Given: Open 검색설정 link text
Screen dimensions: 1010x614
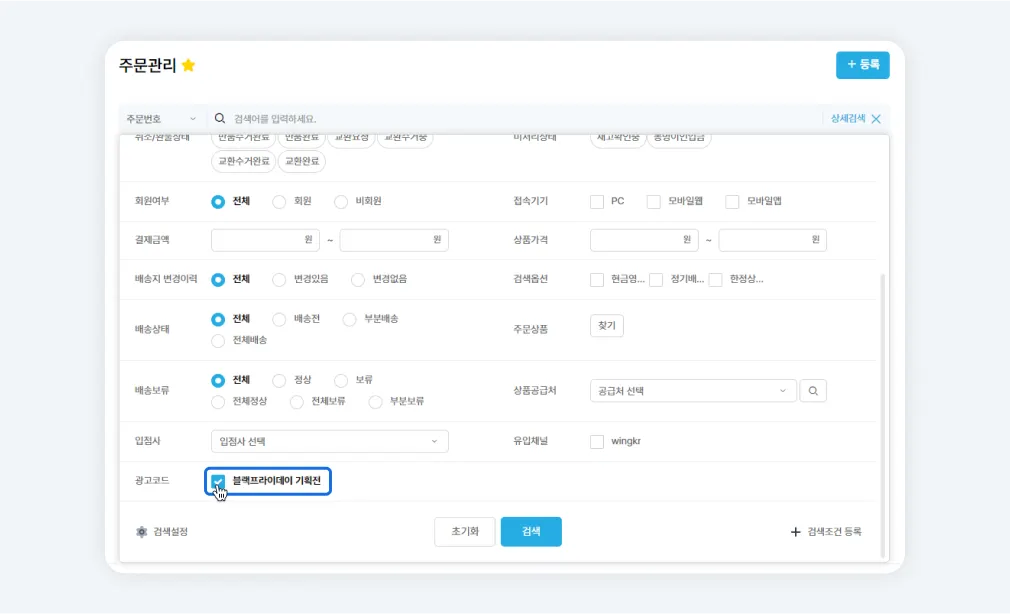Looking at the screenshot, I should click(x=171, y=532).
